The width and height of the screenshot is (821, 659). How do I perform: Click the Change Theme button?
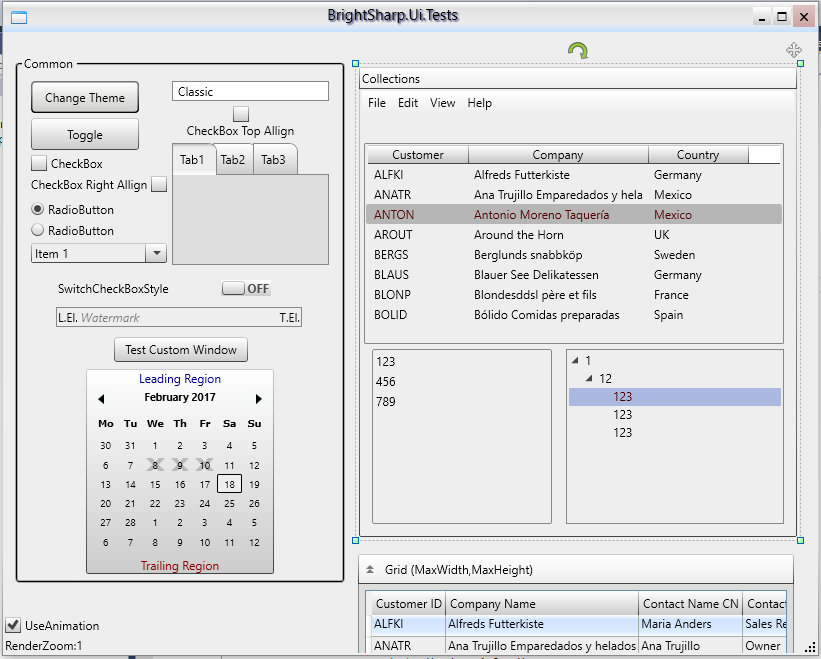tap(85, 98)
